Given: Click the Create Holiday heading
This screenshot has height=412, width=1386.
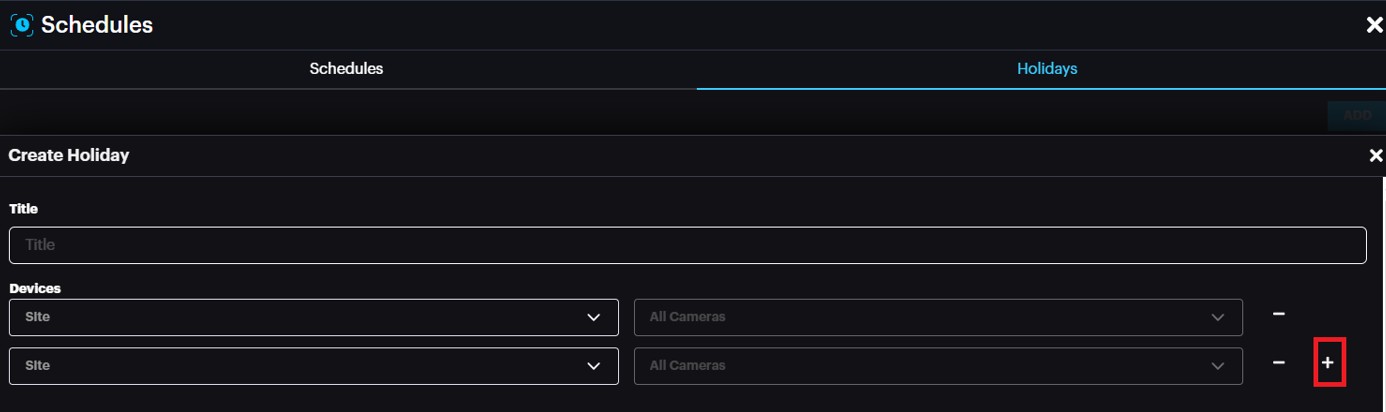Looking at the screenshot, I should coord(68,156).
